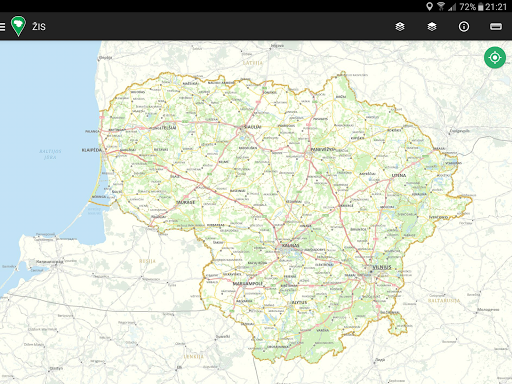Tap the Wi-Fi status icon

pos(441,6)
